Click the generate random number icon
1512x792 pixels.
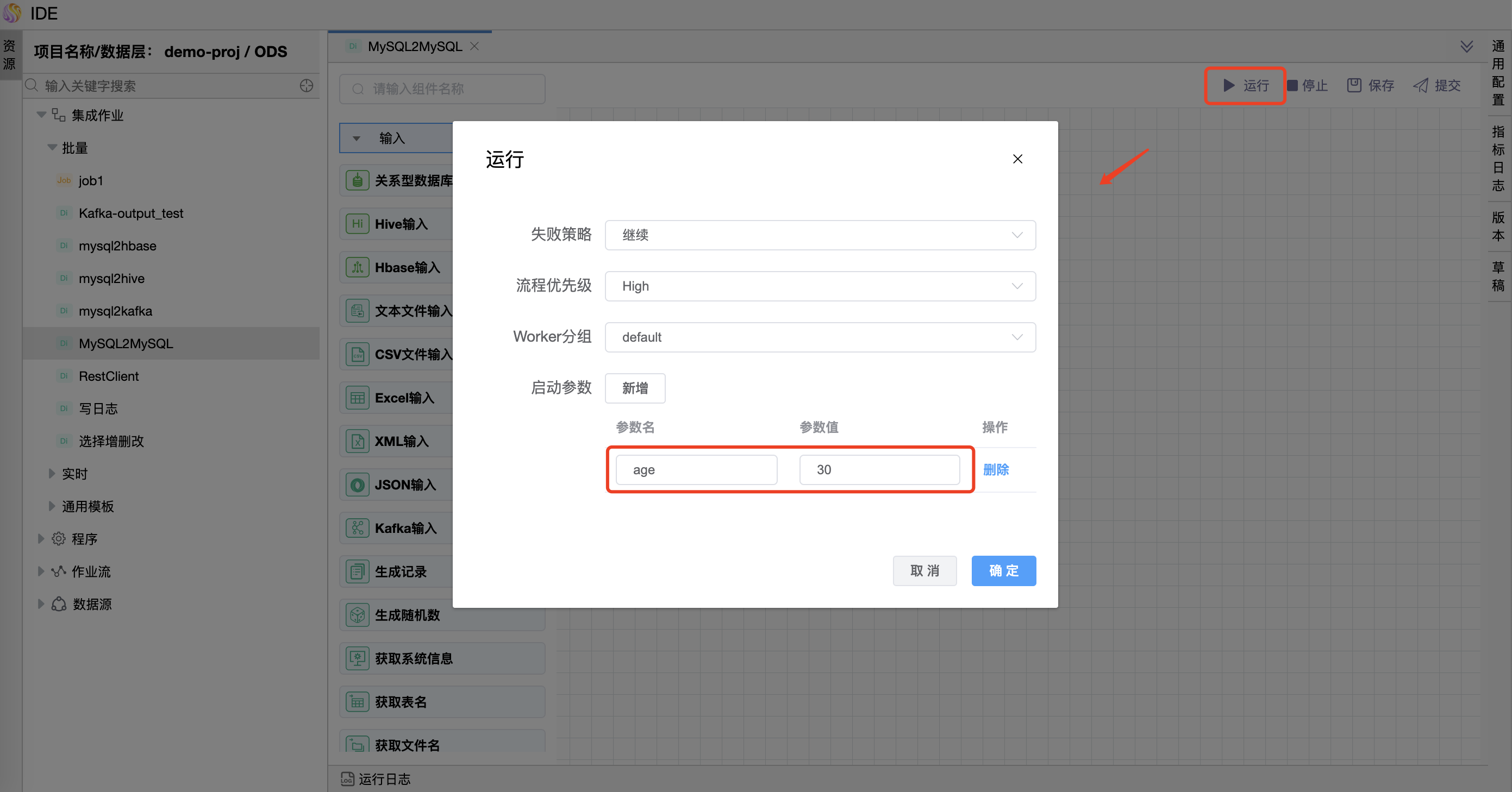pyautogui.click(x=357, y=615)
